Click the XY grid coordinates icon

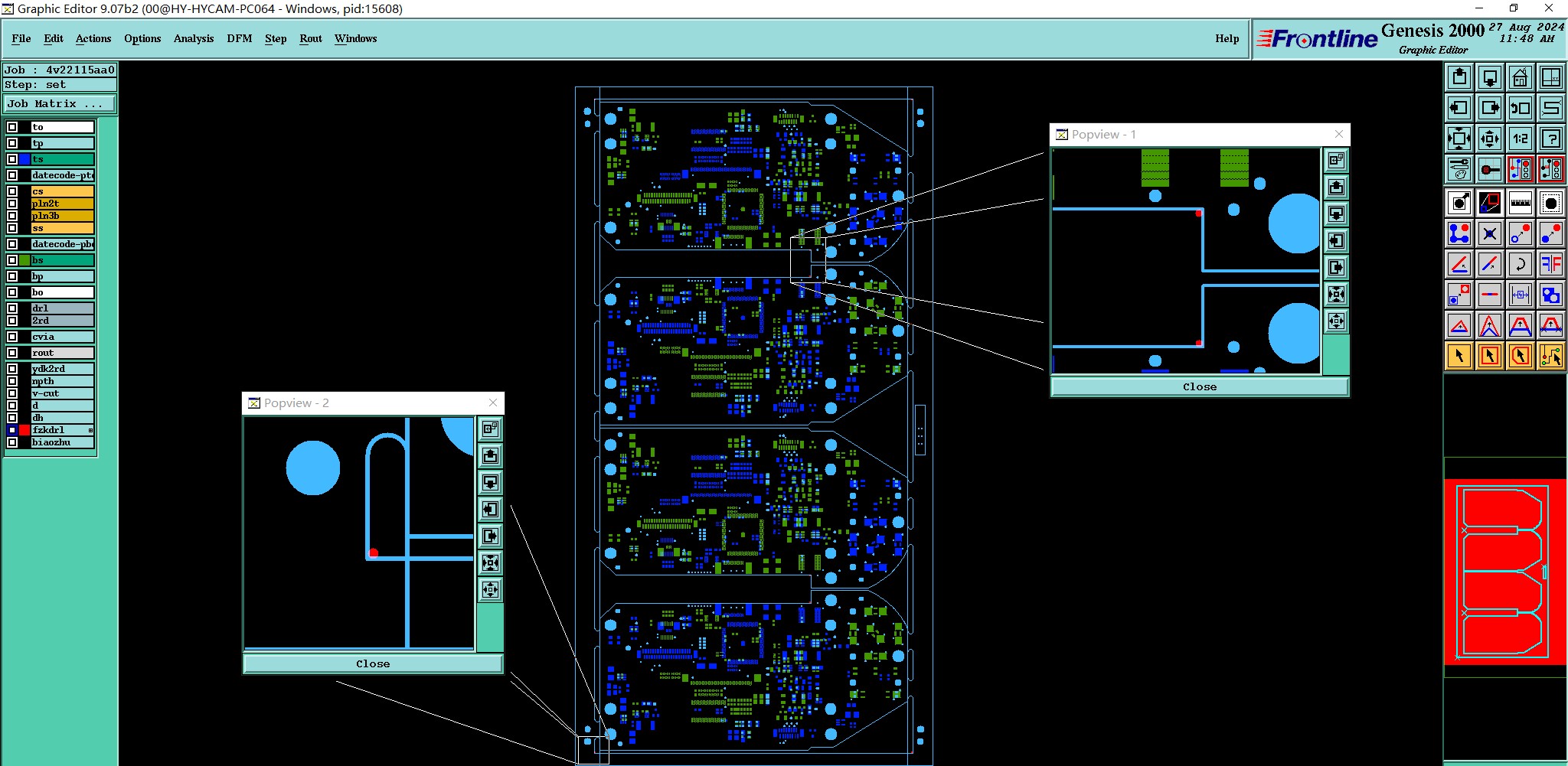[1551, 77]
